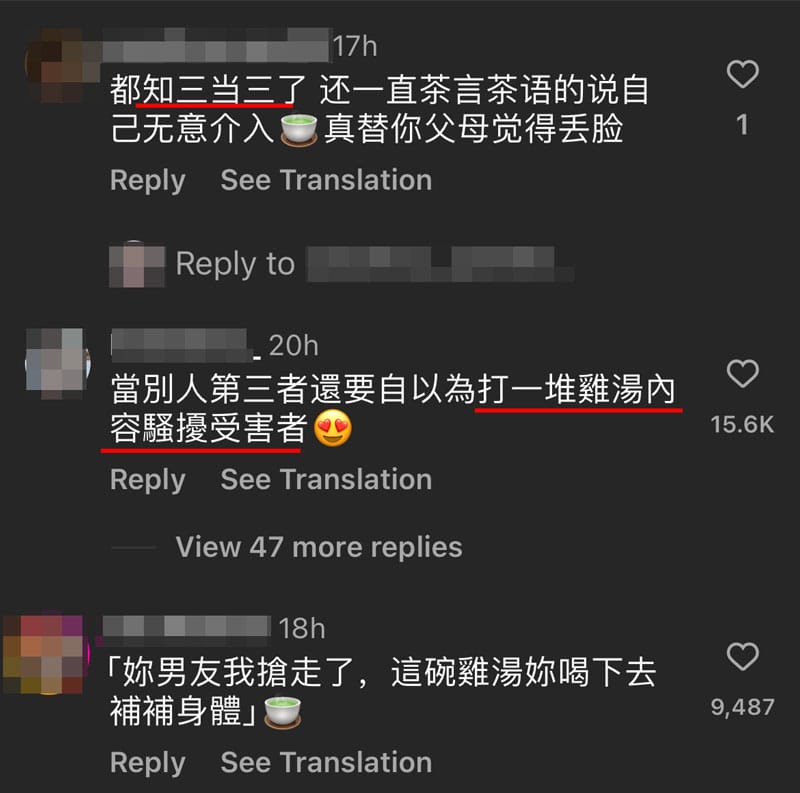Image resolution: width=800 pixels, height=793 pixels.
Task: Reply to the 20h comment
Action: tap(147, 480)
